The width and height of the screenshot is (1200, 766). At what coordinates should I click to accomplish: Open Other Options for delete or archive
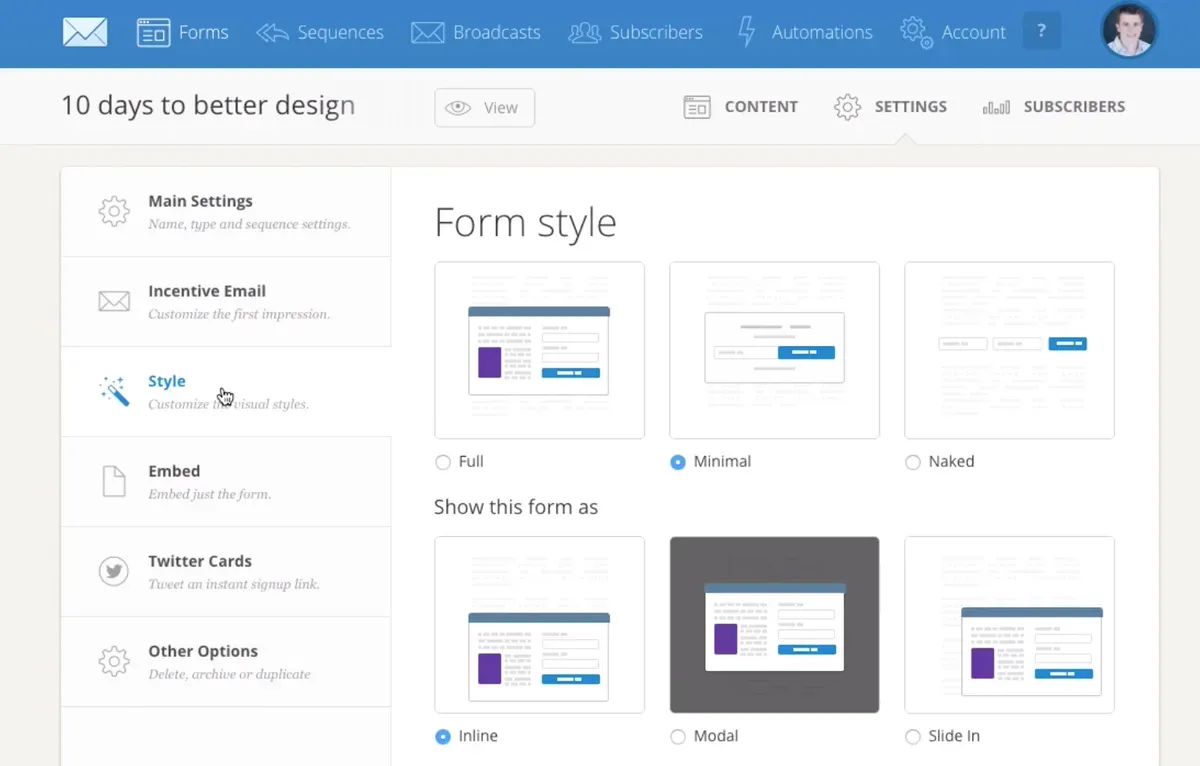203,661
